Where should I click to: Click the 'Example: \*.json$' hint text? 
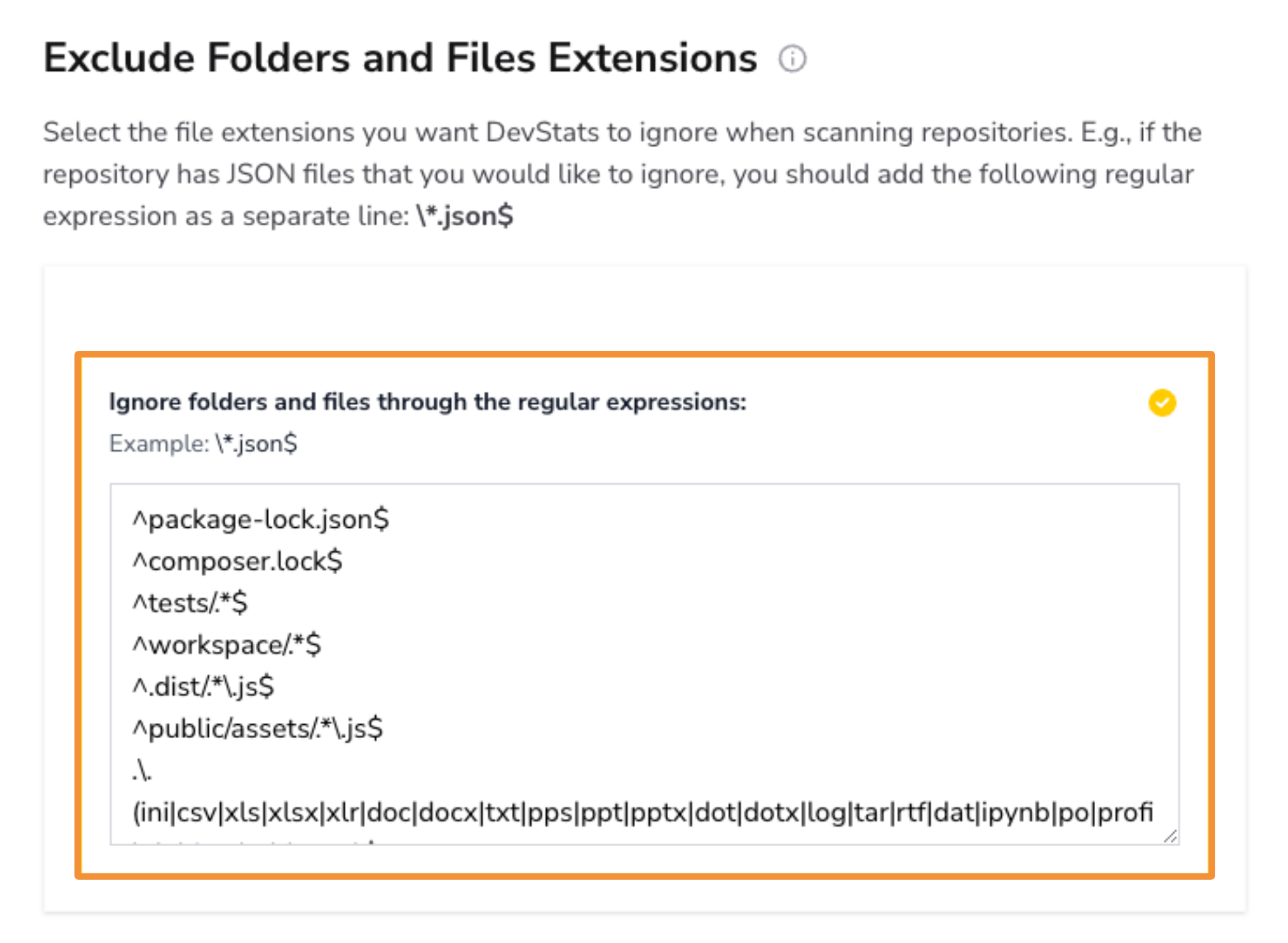(203, 443)
